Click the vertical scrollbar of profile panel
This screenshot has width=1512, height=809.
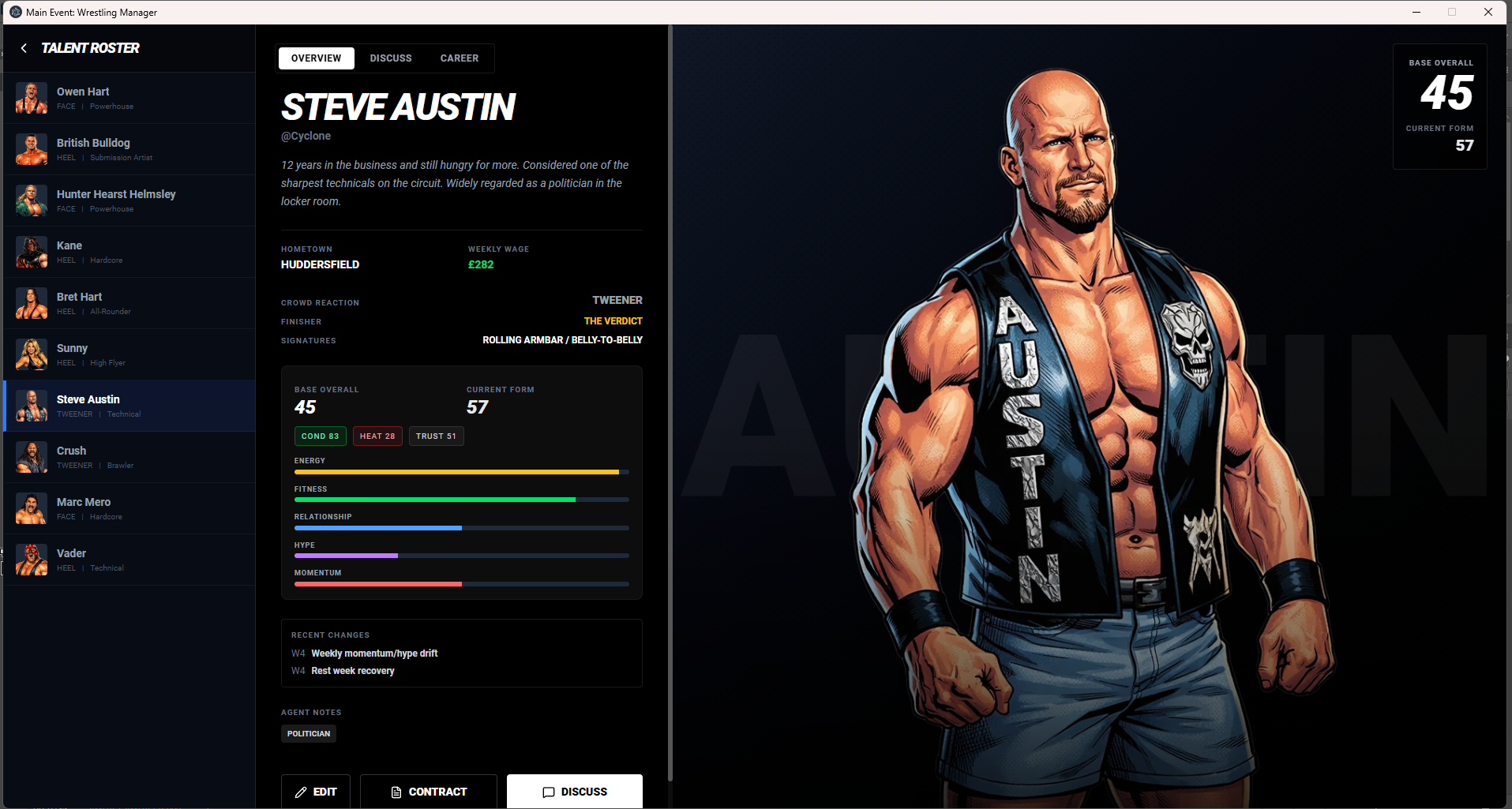tap(670, 403)
